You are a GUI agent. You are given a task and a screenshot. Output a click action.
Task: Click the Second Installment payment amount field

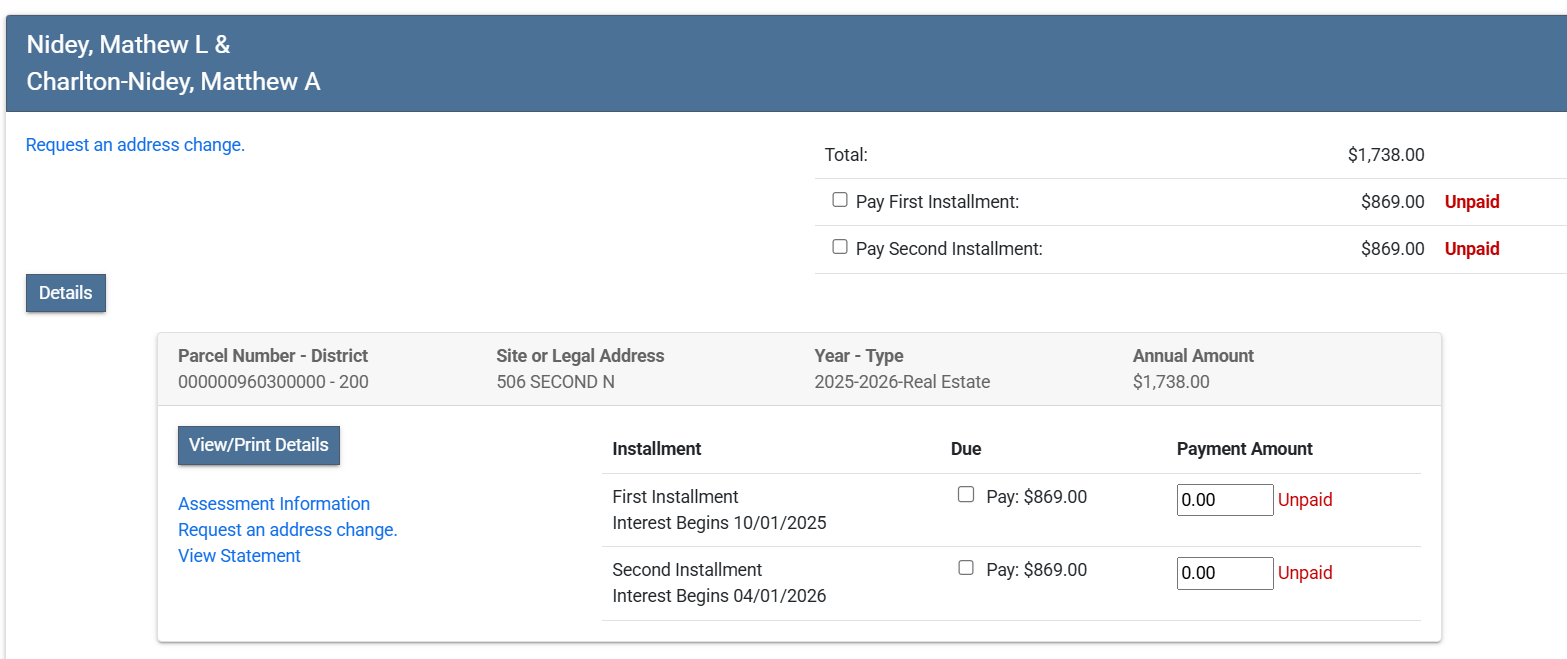[x=1224, y=573]
